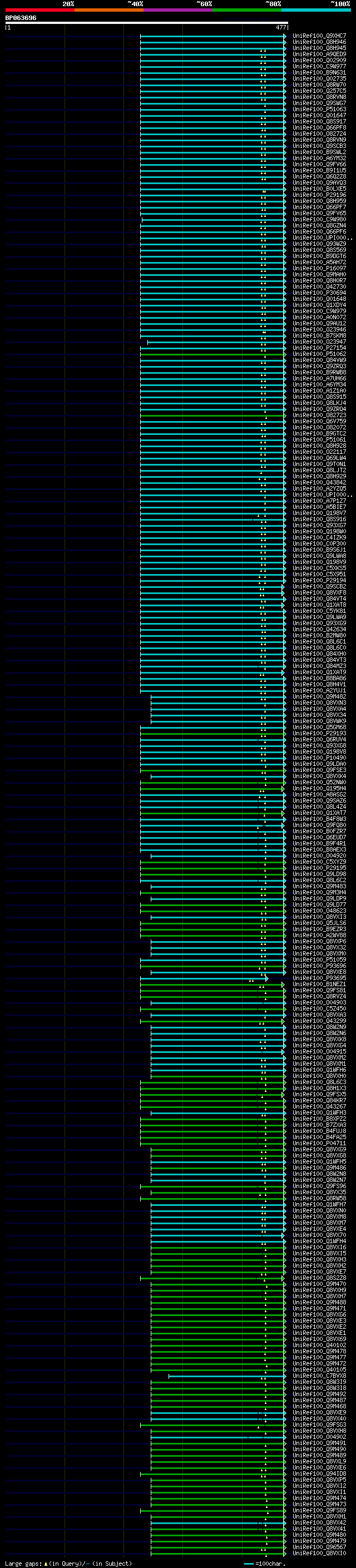Click the orange ~40% identity legend bar
Screen dimensions: 356x1568
click(x=109, y=10)
